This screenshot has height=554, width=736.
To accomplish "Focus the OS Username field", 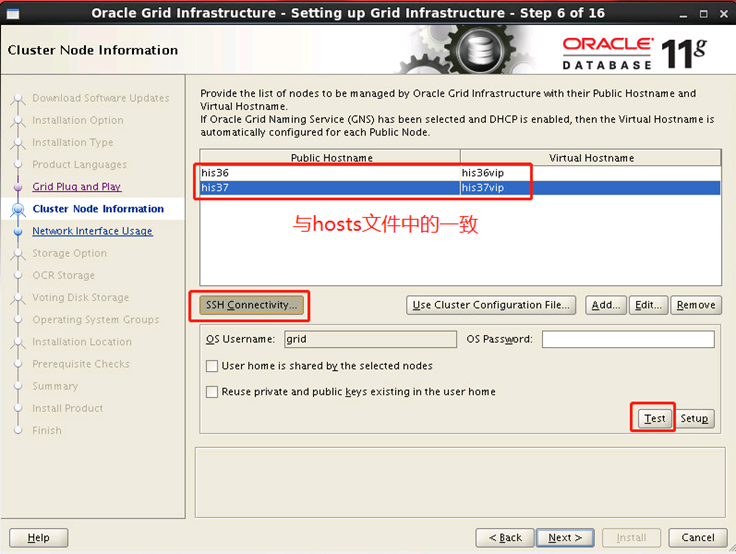I will (x=370, y=339).
